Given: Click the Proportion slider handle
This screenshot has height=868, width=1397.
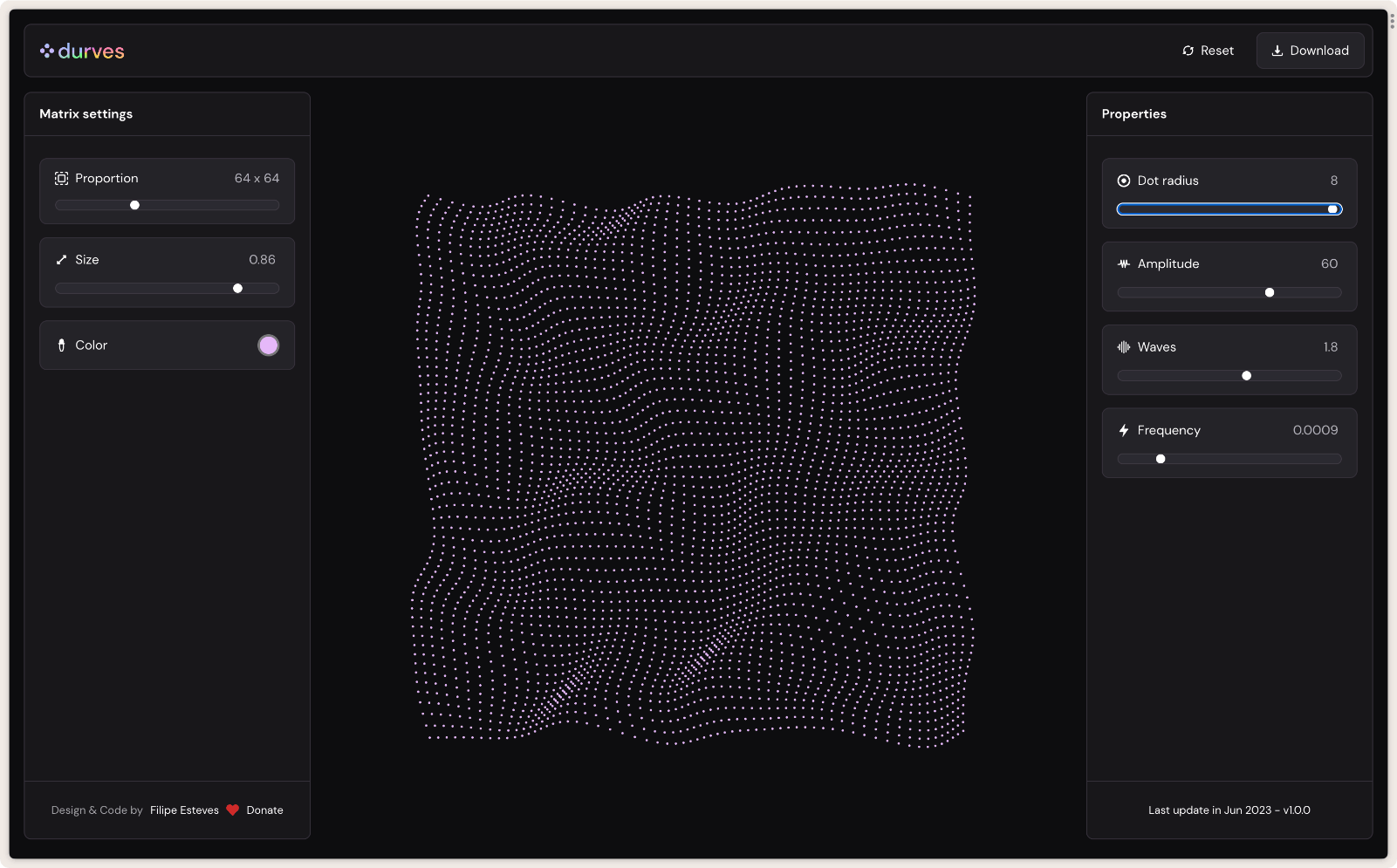Looking at the screenshot, I should click(134, 206).
